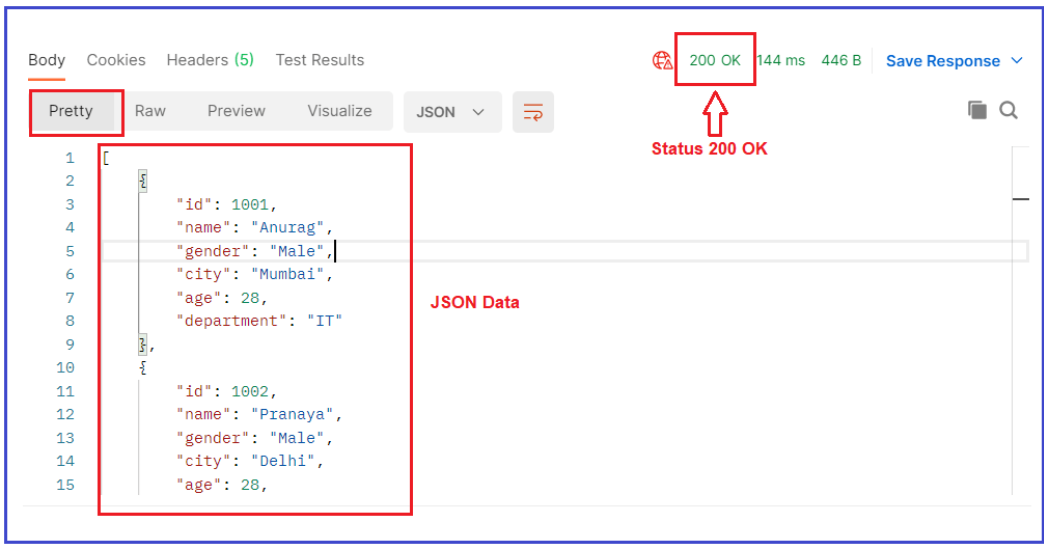Select the Visualize view mode
Screen dimensions: 1047x547
(x=340, y=111)
